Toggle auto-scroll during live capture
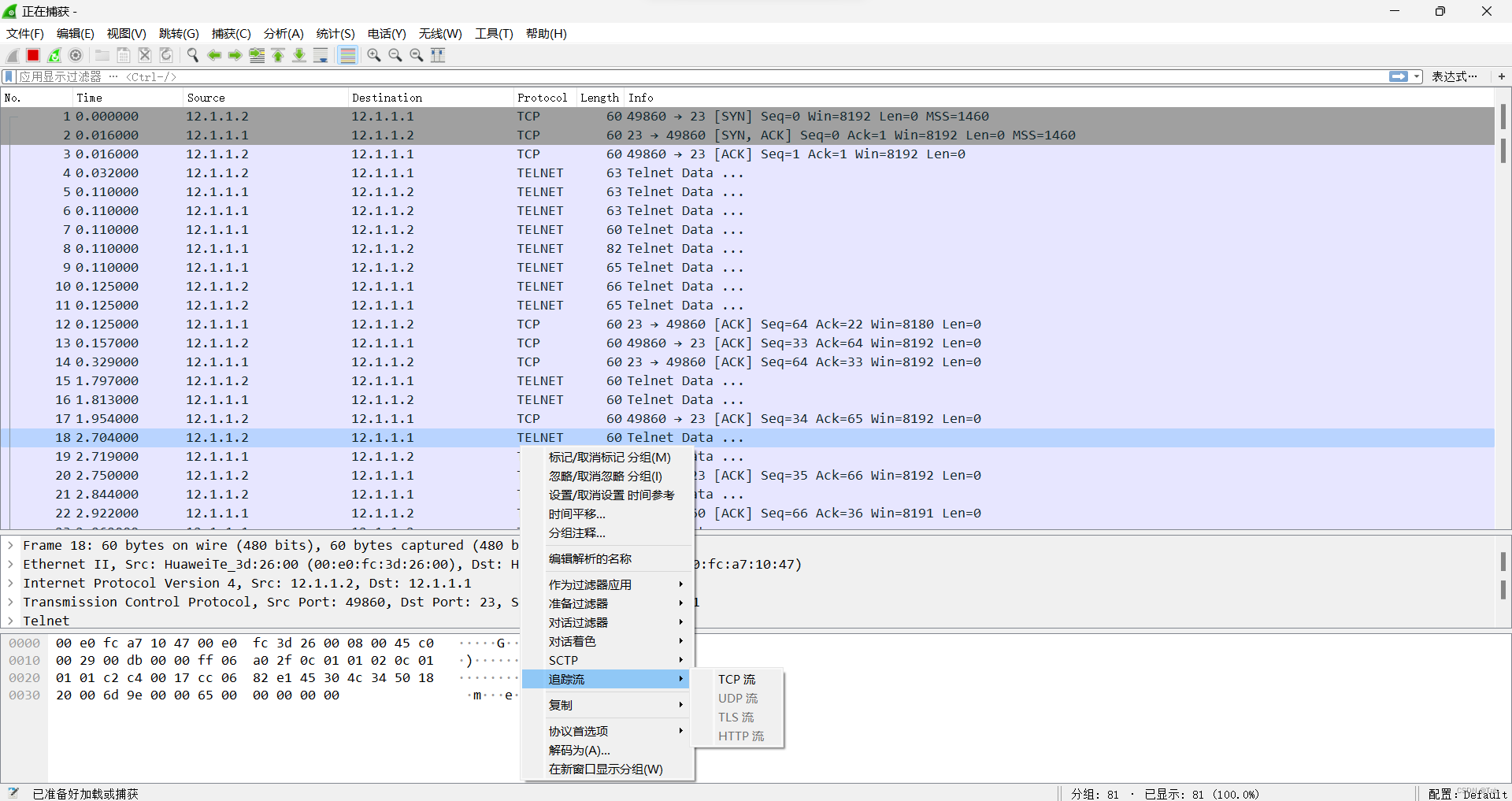Screen dimensions: 1512x801 point(321,55)
